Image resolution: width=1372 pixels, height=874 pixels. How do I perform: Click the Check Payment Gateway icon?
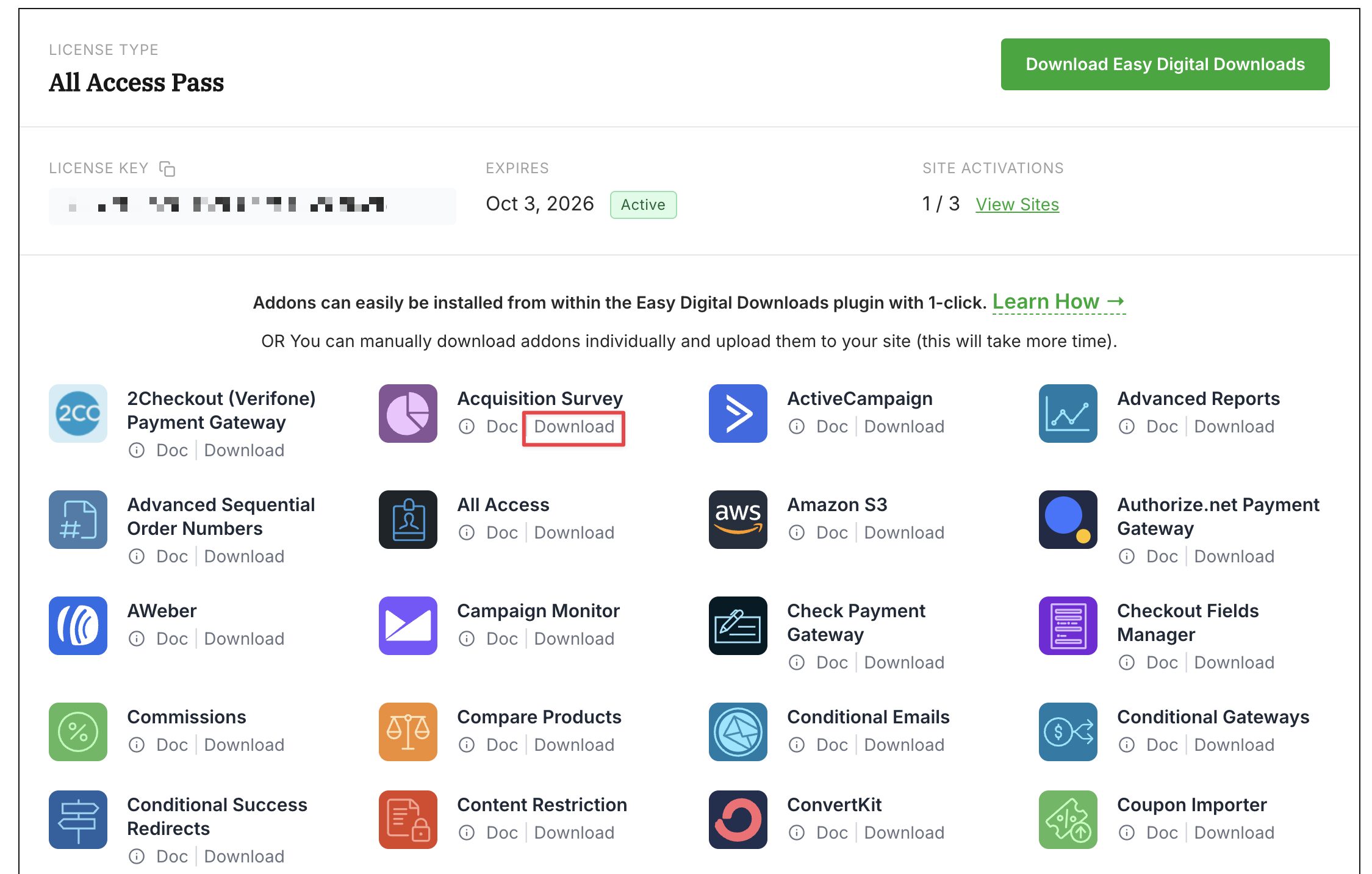point(738,626)
